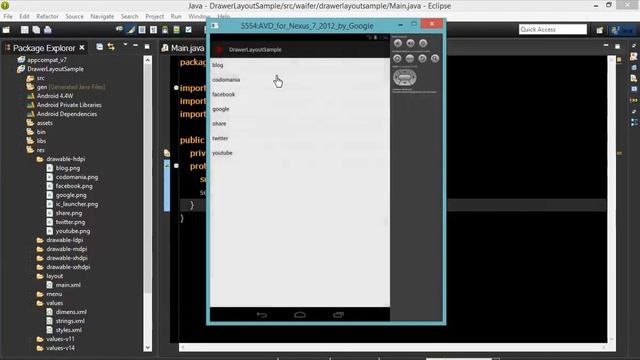Screen dimensions: 640x360
Task: Select the share list item in emulator
Action: pyautogui.click(x=300, y=123)
